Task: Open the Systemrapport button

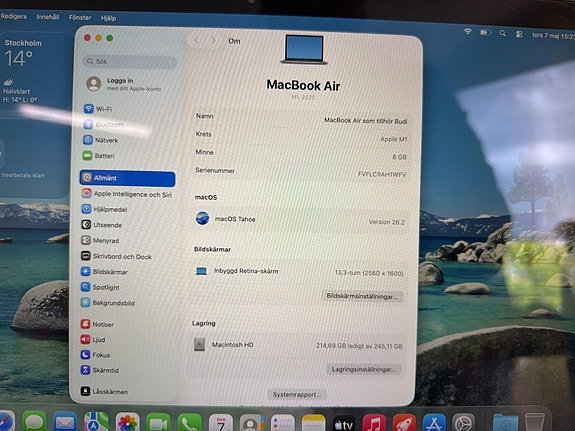Action: click(296, 394)
